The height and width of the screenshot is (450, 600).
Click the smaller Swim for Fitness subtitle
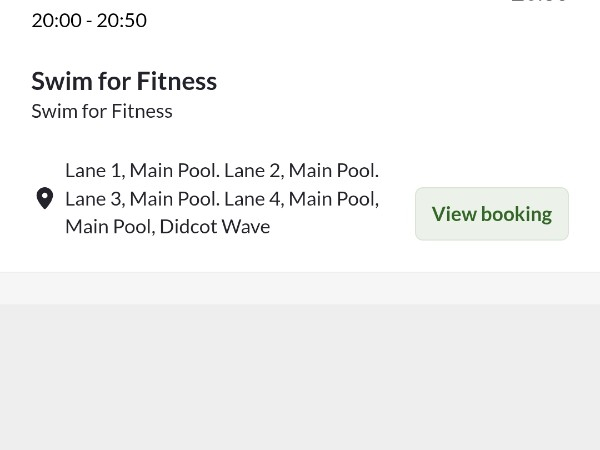coord(102,111)
